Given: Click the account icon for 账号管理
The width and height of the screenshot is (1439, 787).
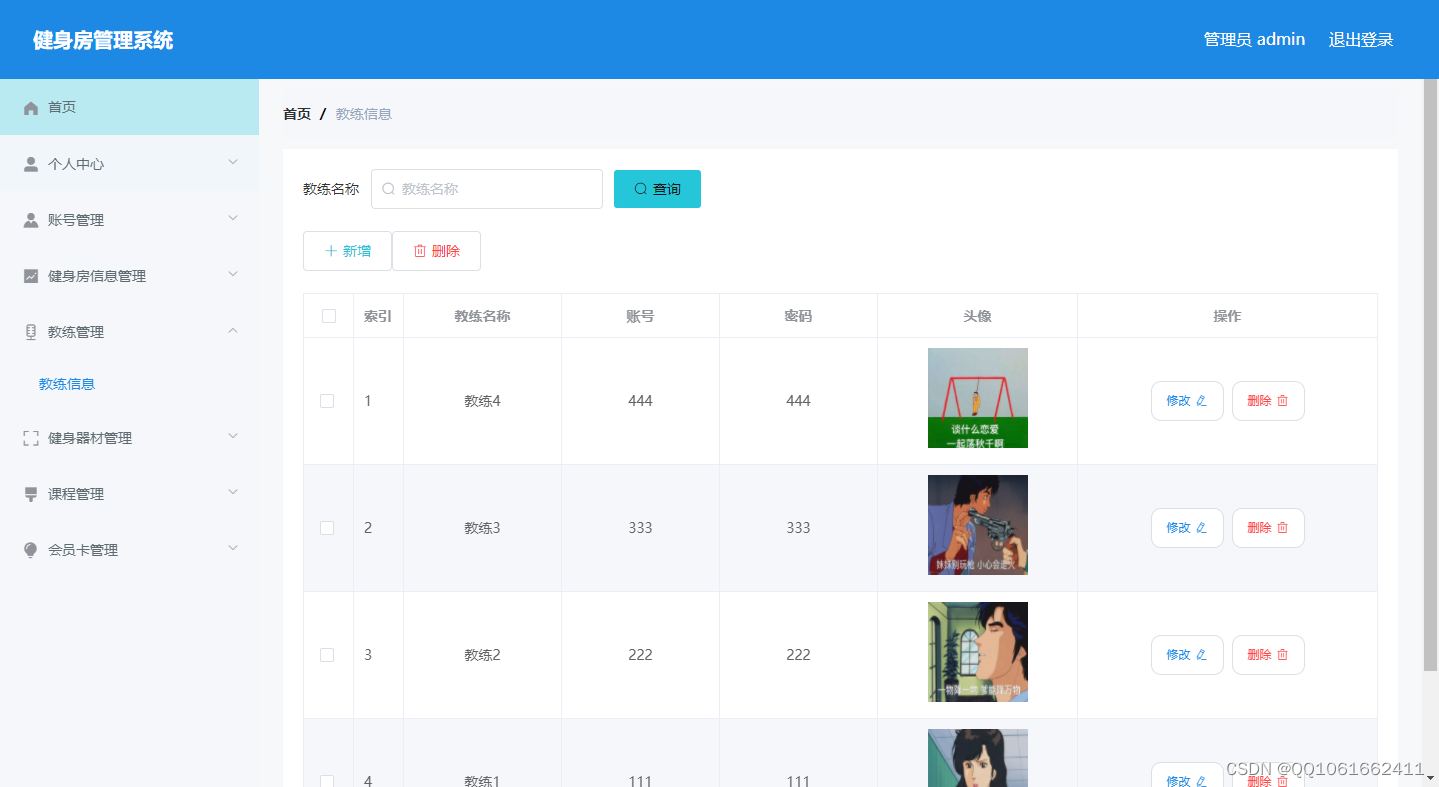Looking at the screenshot, I should click(31, 219).
